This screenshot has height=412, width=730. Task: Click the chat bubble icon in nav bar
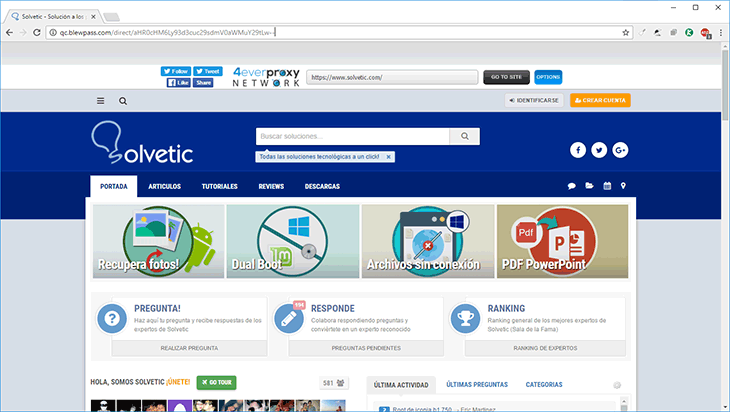(x=572, y=186)
